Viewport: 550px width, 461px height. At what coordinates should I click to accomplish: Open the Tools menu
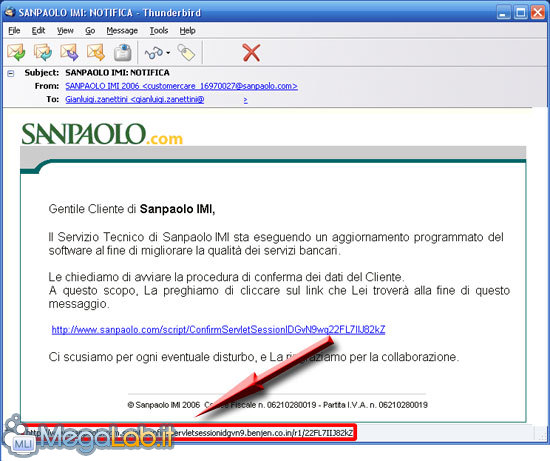click(x=159, y=31)
